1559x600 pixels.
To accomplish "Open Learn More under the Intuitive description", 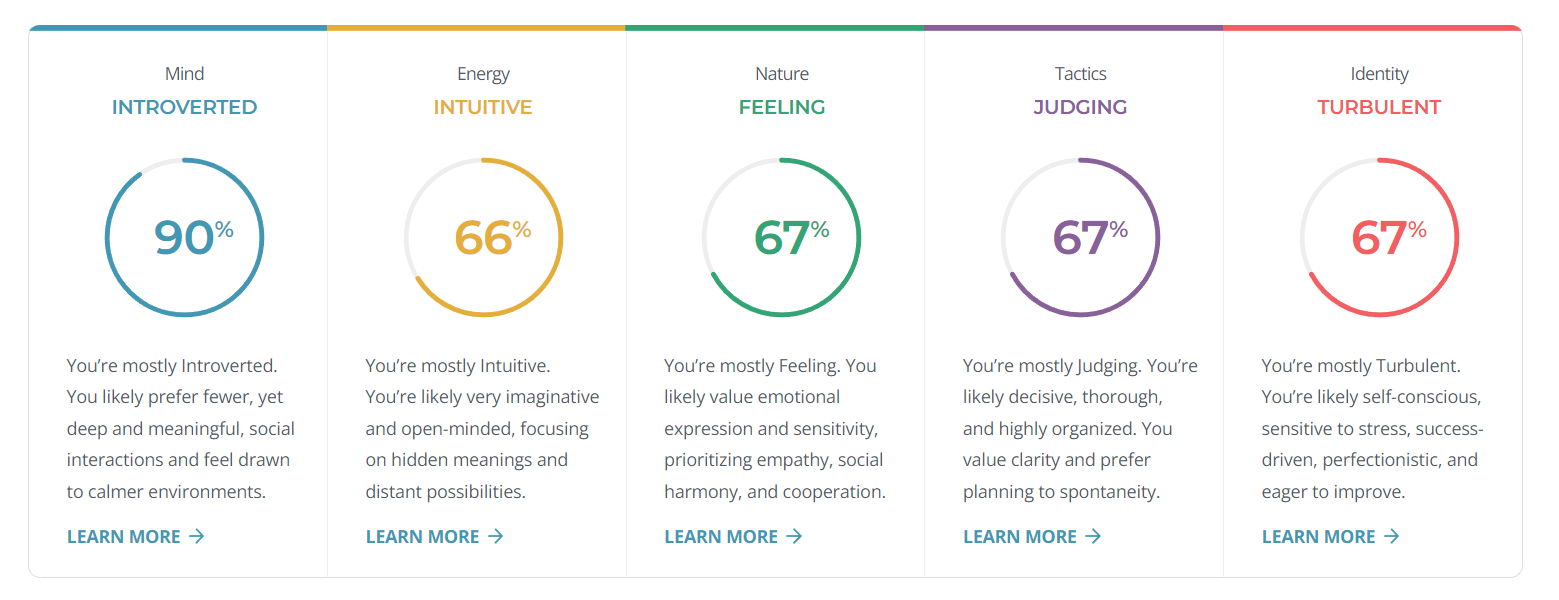I will [435, 536].
